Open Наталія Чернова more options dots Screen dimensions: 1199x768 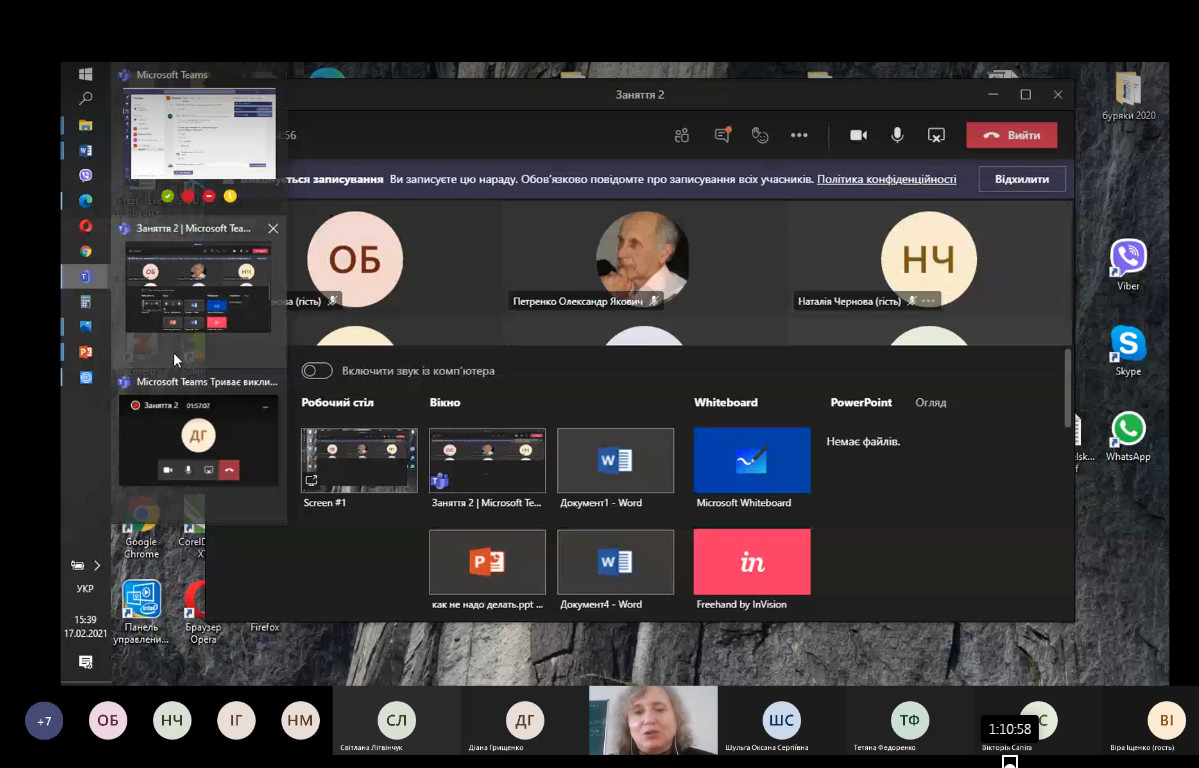pyautogui.click(x=928, y=301)
